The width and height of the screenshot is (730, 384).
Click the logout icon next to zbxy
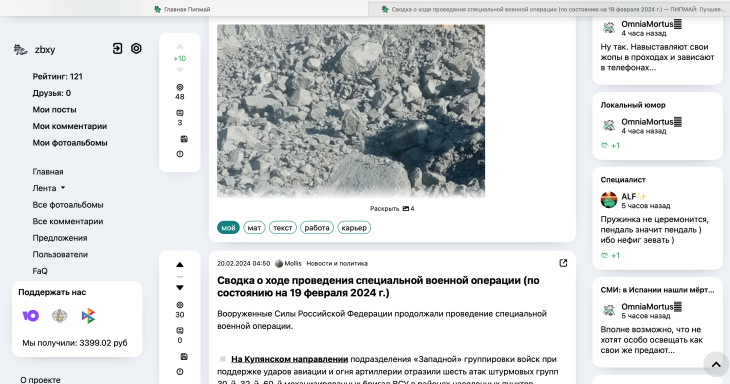click(x=117, y=48)
